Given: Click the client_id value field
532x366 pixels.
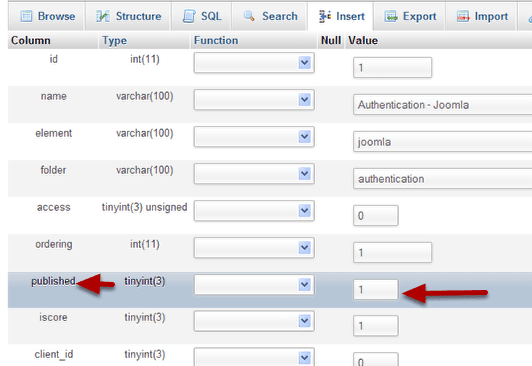Looking at the screenshot, I should tap(376, 359).
